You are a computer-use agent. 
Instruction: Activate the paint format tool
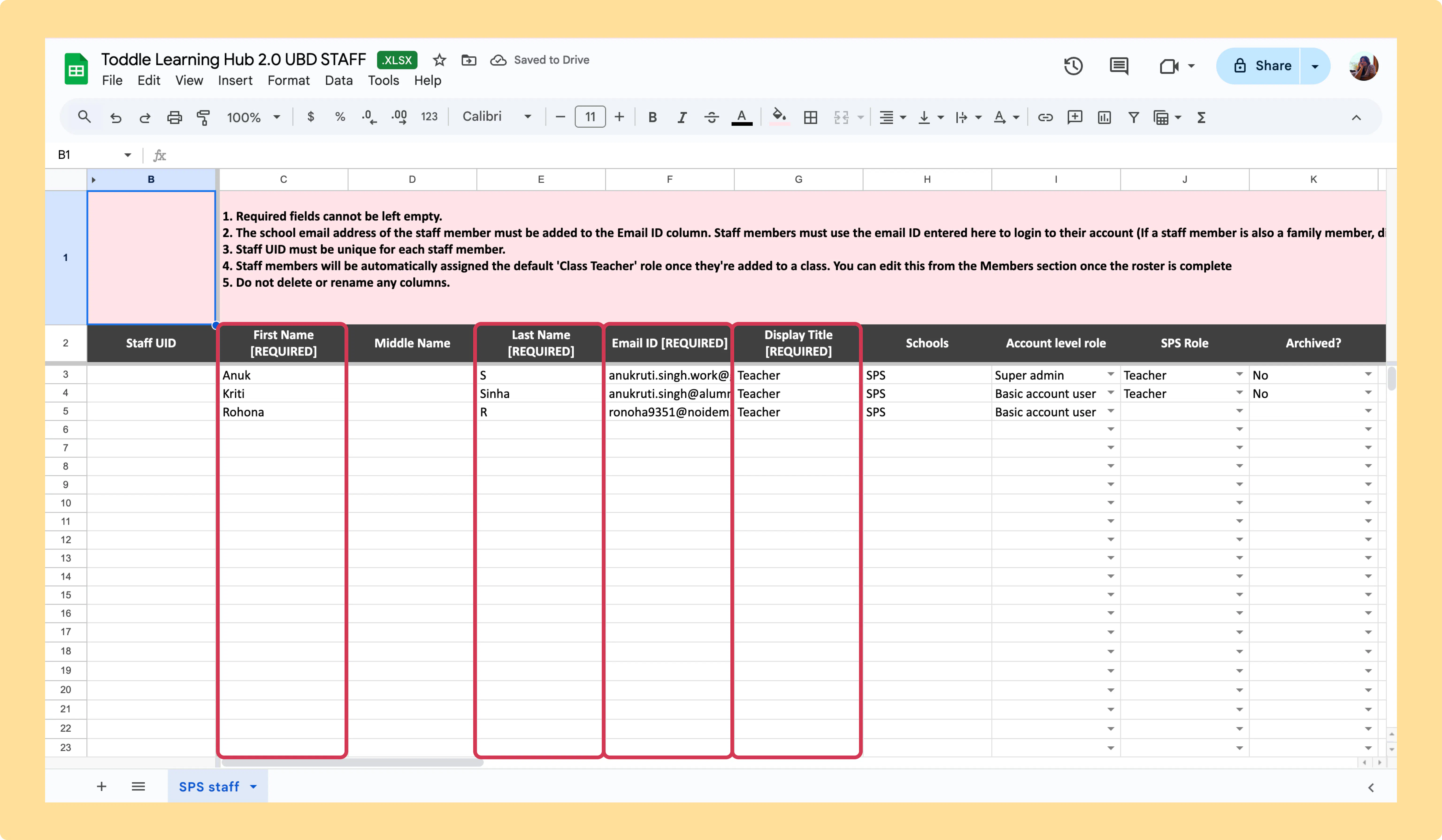click(203, 118)
